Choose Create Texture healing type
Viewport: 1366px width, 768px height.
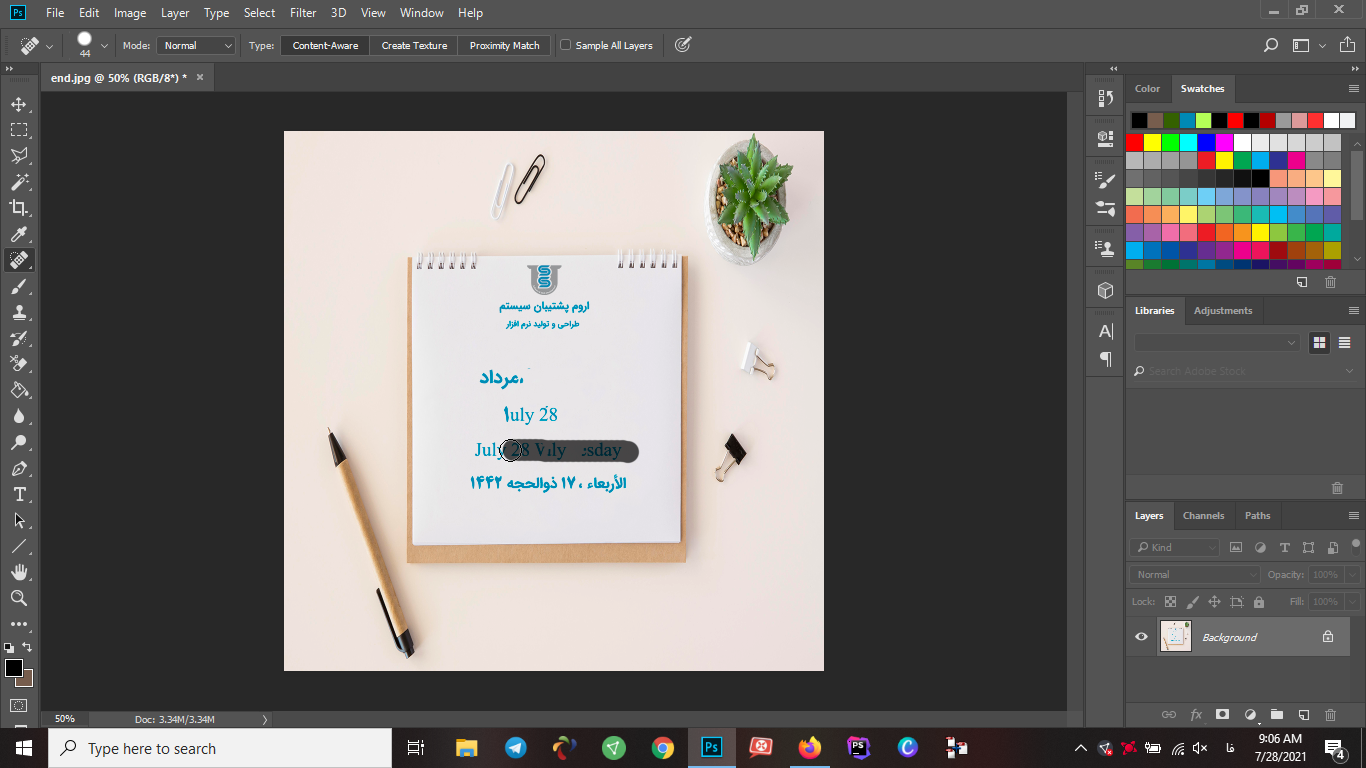[414, 45]
